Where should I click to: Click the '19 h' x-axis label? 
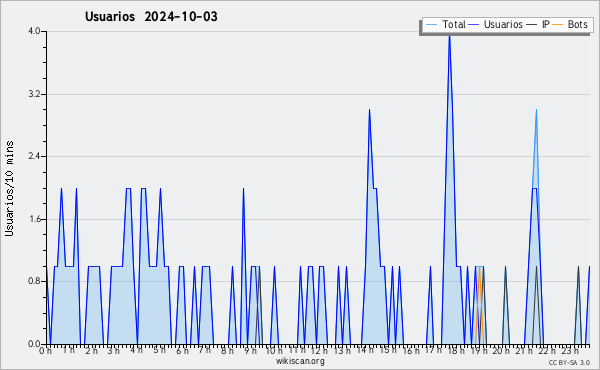click(479, 350)
